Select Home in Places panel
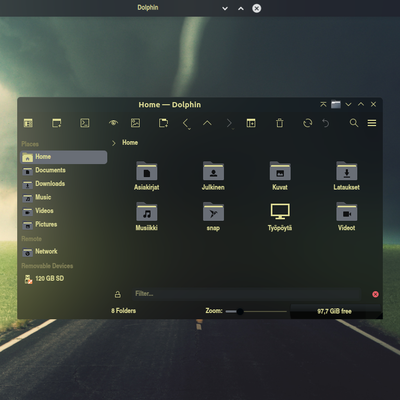 (x=64, y=157)
